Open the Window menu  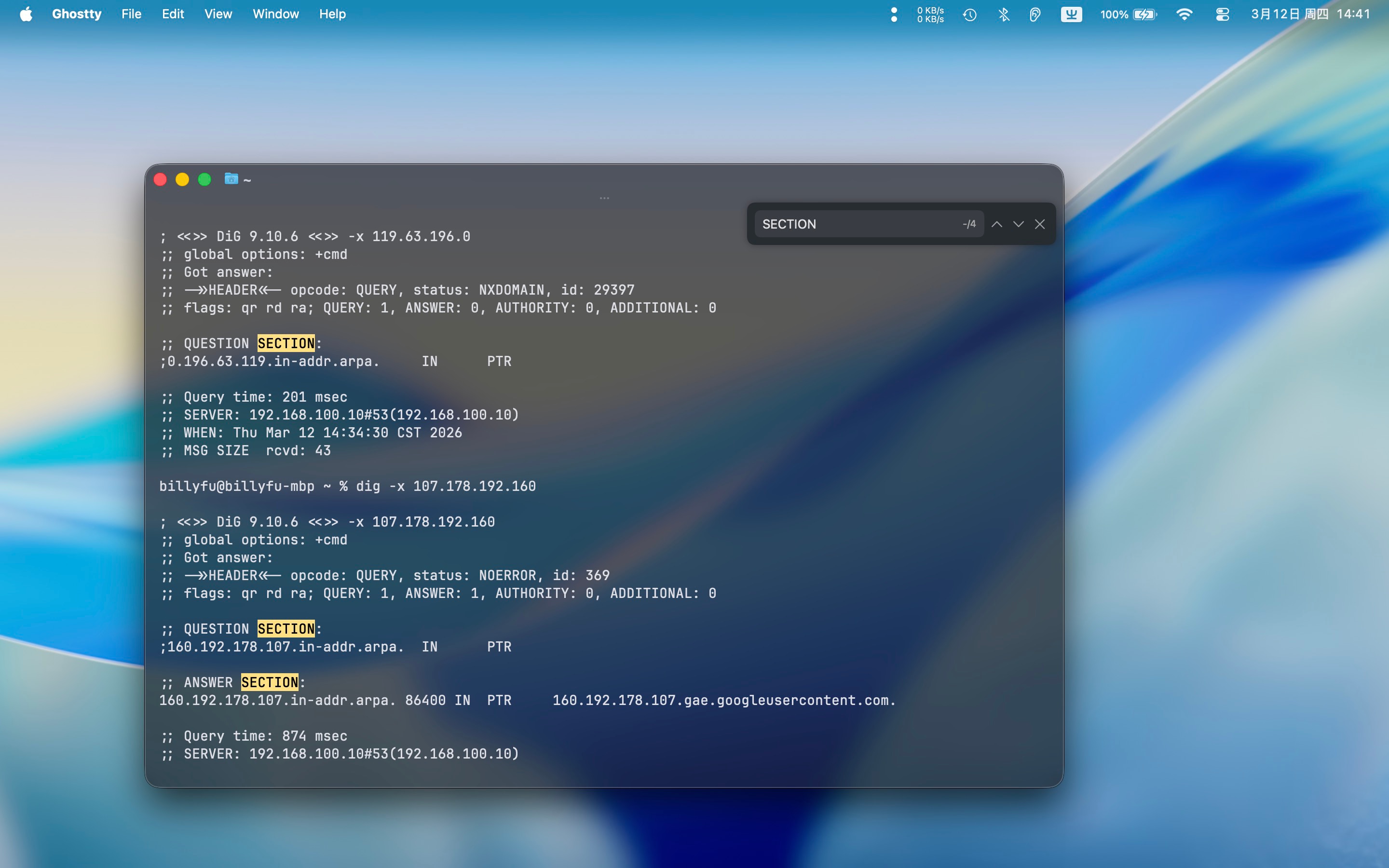pyautogui.click(x=275, y=14)
